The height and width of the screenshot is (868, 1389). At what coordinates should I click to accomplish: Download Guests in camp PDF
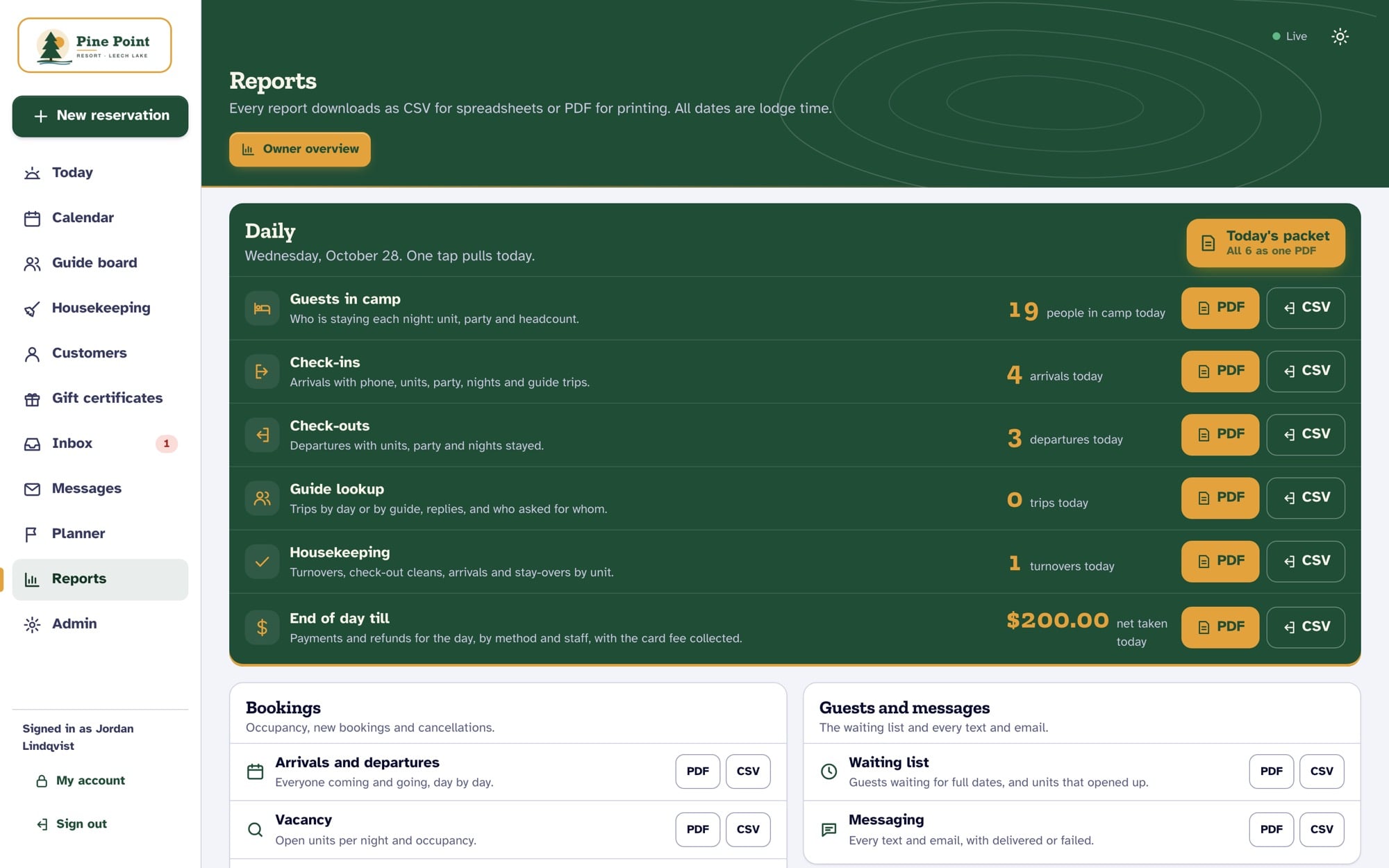(1220, 308)
